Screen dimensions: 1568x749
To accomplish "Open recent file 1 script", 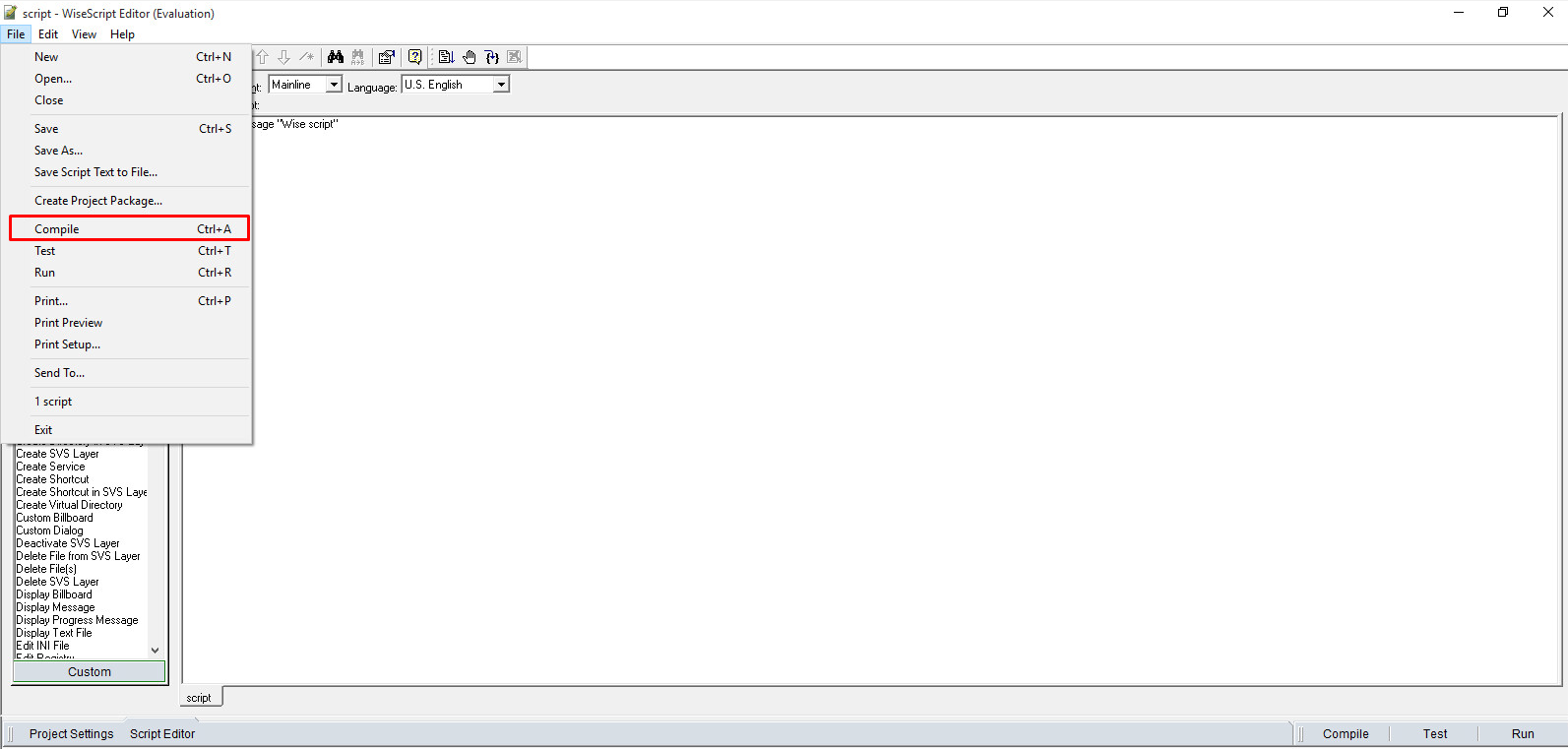I will [x=128, y=402].
